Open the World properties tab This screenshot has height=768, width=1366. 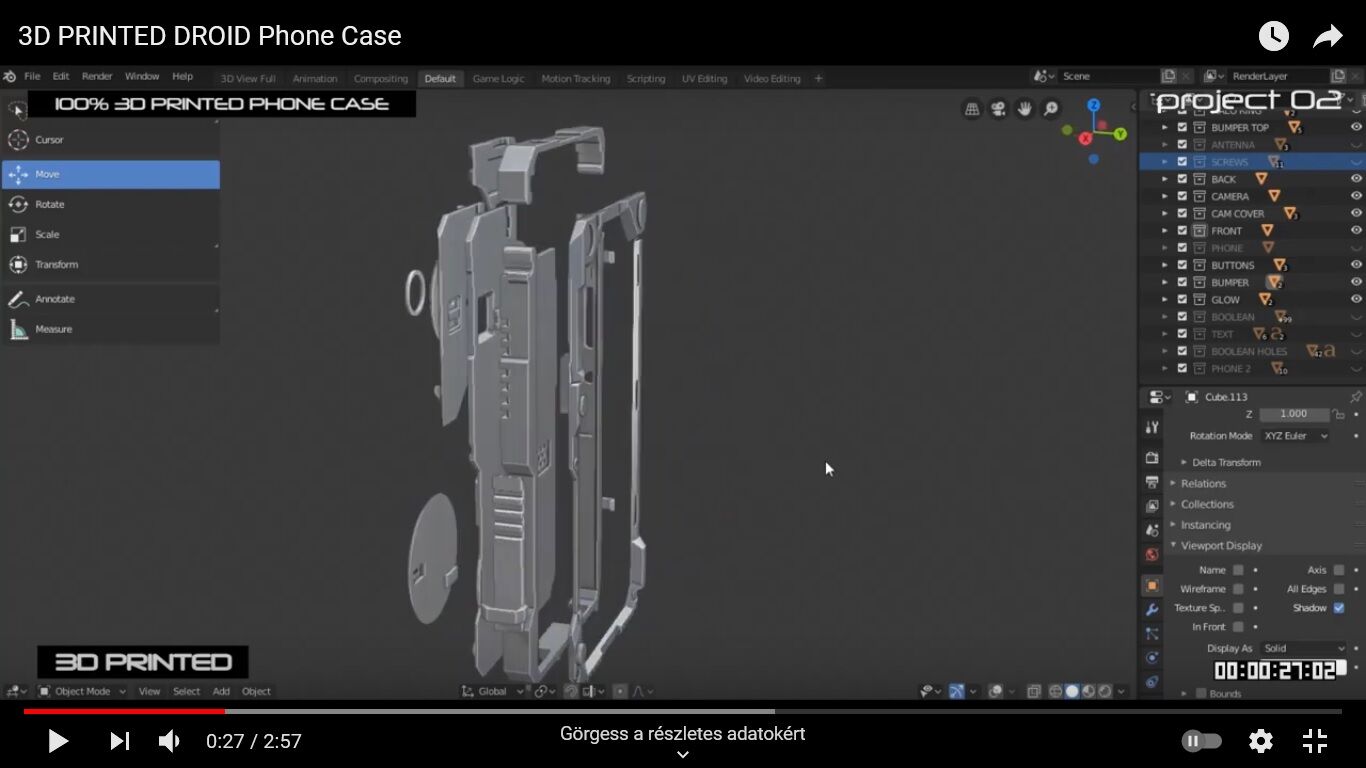(1152, 555)
